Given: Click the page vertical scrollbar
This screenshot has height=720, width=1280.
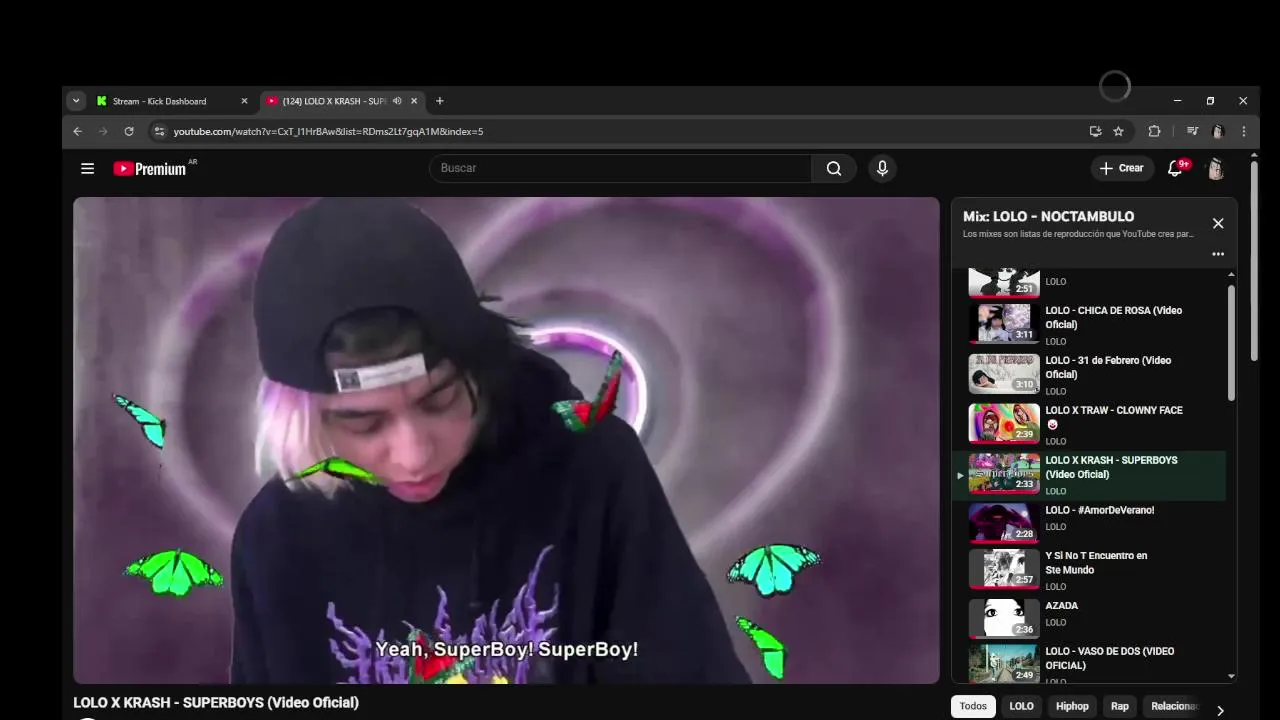Looking at the screenshot, I should pyautogui.click(x=1254, y=260).
